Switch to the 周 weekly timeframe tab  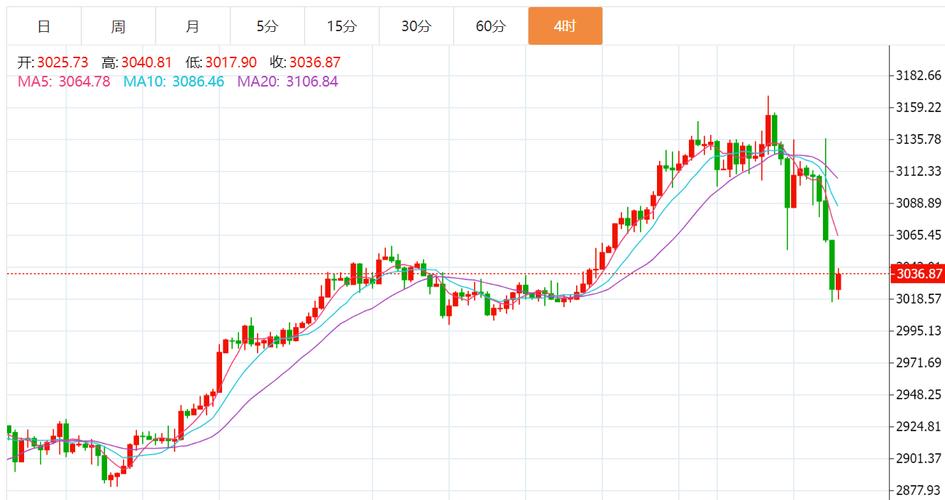[119, 26]
